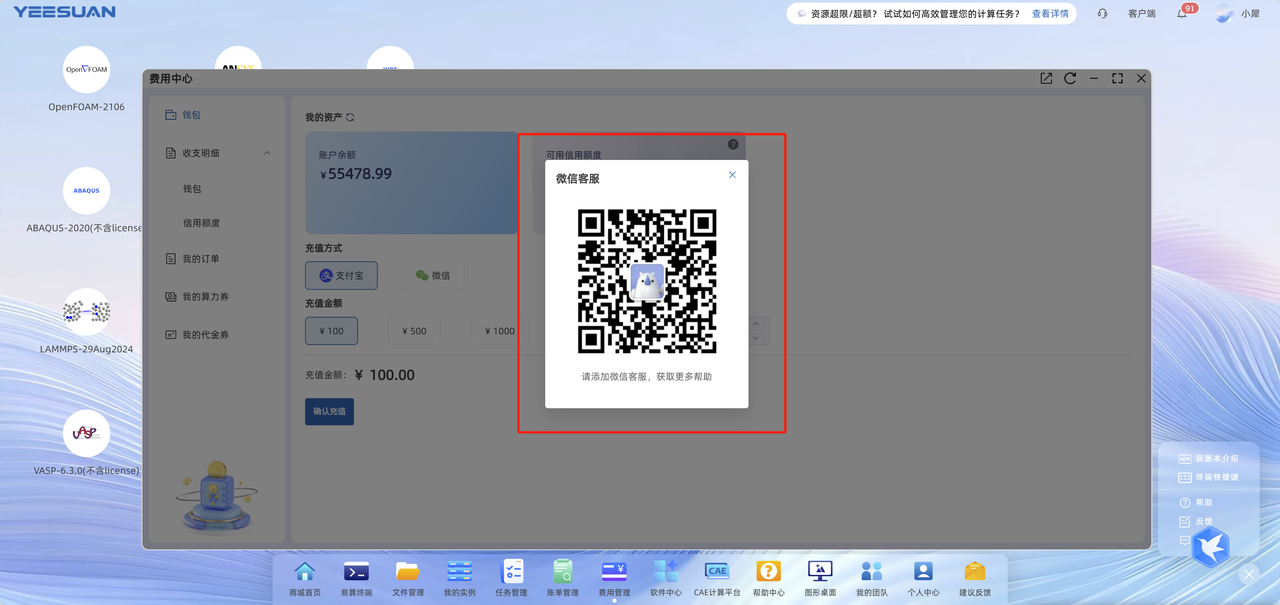Decrease custom amount with down stepper arrow

click(x=756, y=338)
